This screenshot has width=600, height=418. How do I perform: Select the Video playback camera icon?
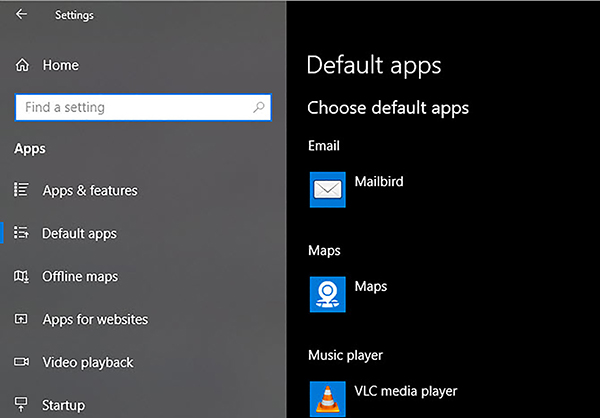[21, 362]
